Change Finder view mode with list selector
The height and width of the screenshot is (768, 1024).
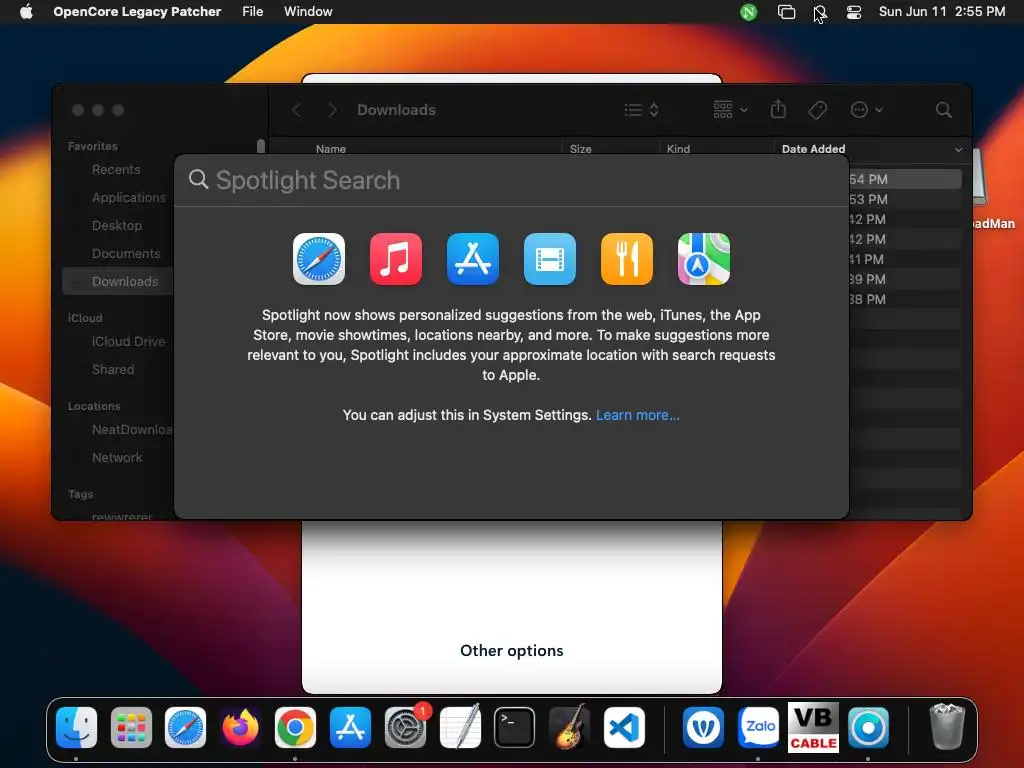point(641,110)
